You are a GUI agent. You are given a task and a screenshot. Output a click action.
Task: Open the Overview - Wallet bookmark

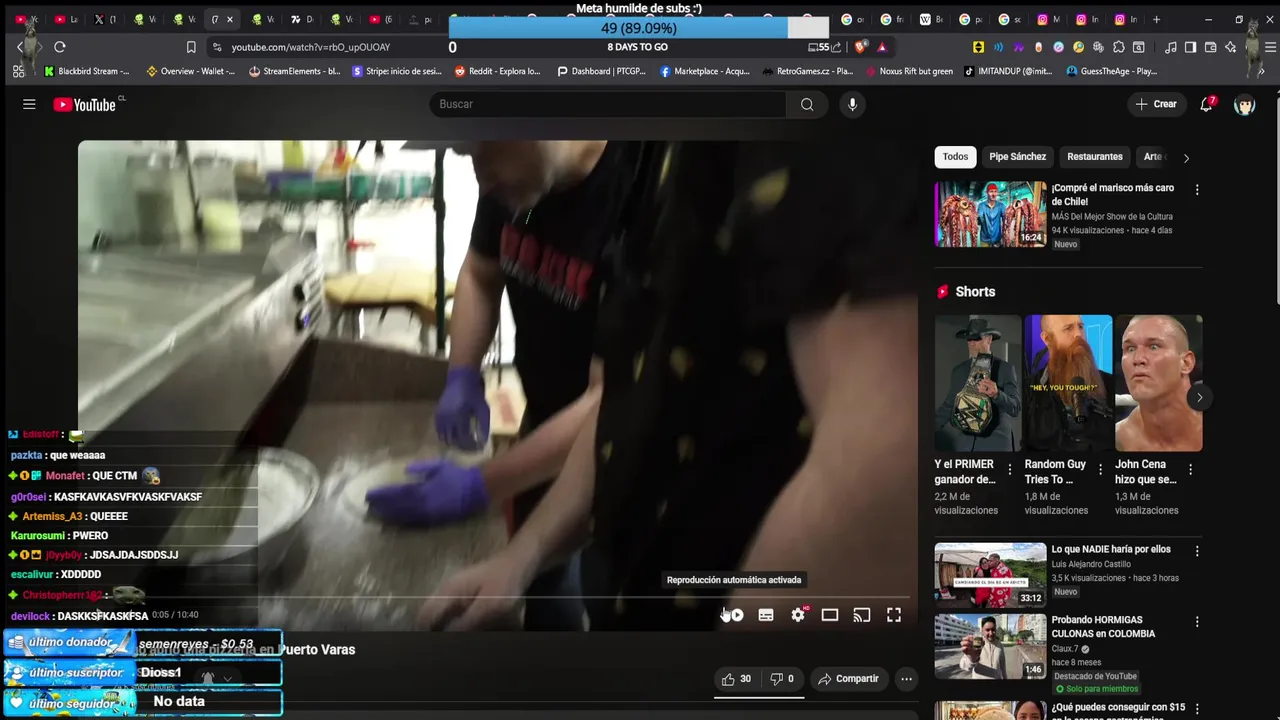pos(191,71)
